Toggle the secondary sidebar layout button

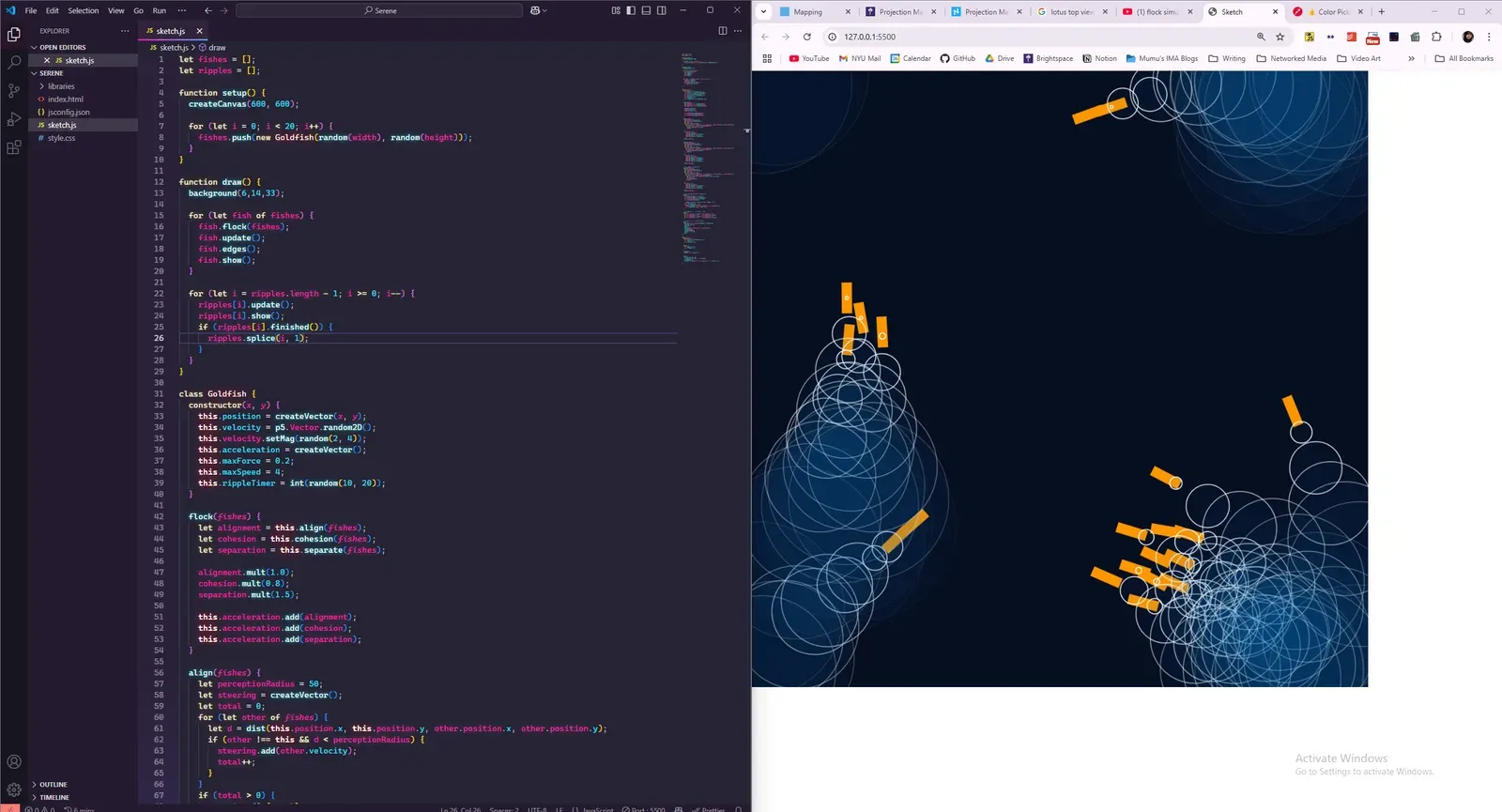[662, 10]
